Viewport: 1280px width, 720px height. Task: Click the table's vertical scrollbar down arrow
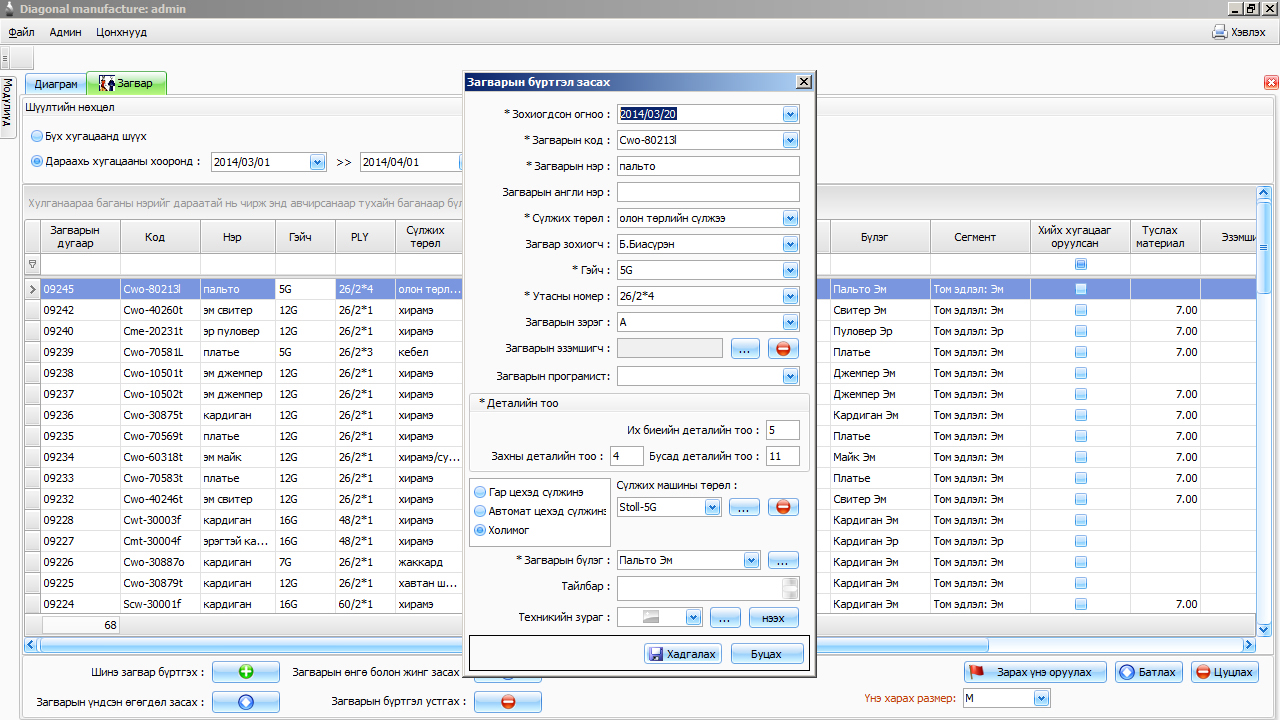pyautogui.click(x=1264, y=629)
